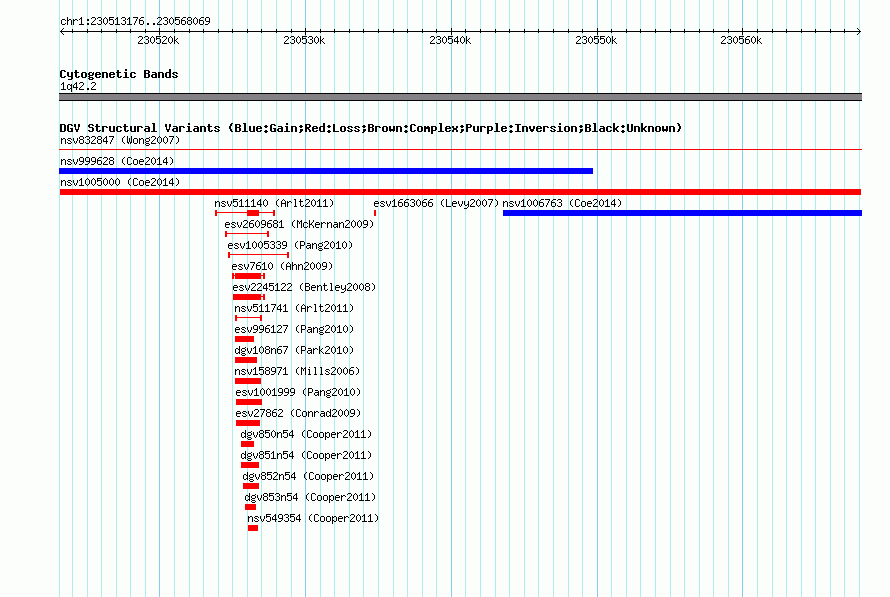
Task: Open the dgv108n67 (Park2010) label
Action: (294, 350)
